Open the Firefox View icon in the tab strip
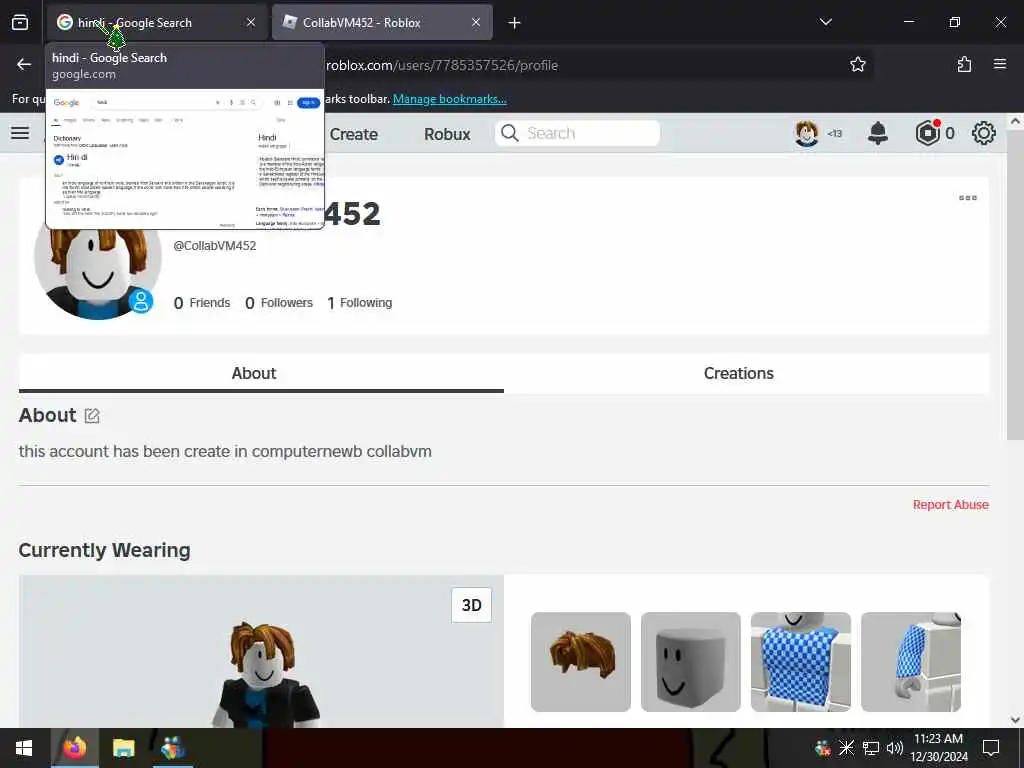The width and height of the screenshot is (1024, 768). pyautogui.click(x=20, y=23)
